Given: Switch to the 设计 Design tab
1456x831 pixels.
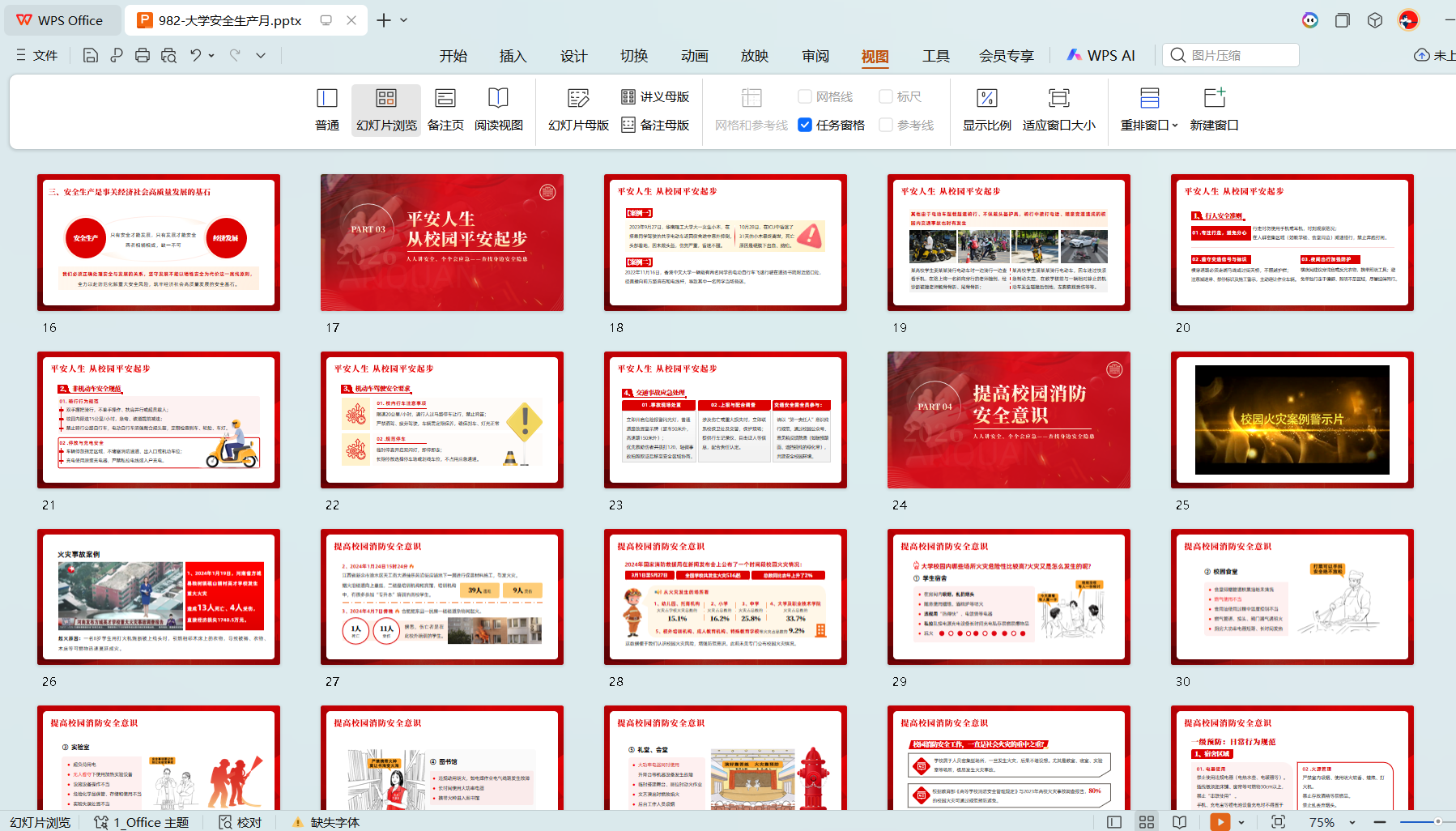Looking at the screenshot, I should click(x=574, y=56).
